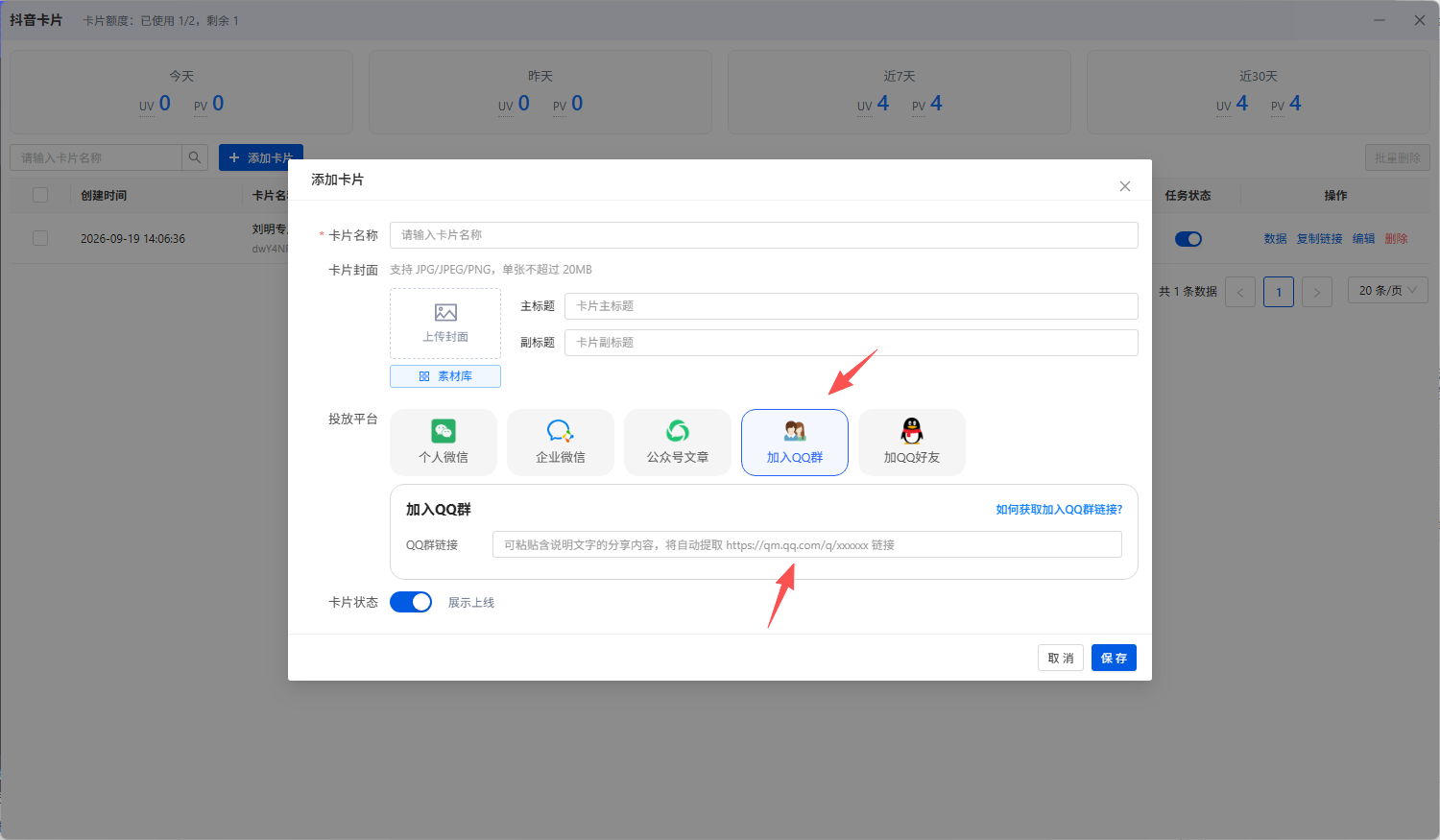Click the 今天 statistics card

(x=181, y=92)
